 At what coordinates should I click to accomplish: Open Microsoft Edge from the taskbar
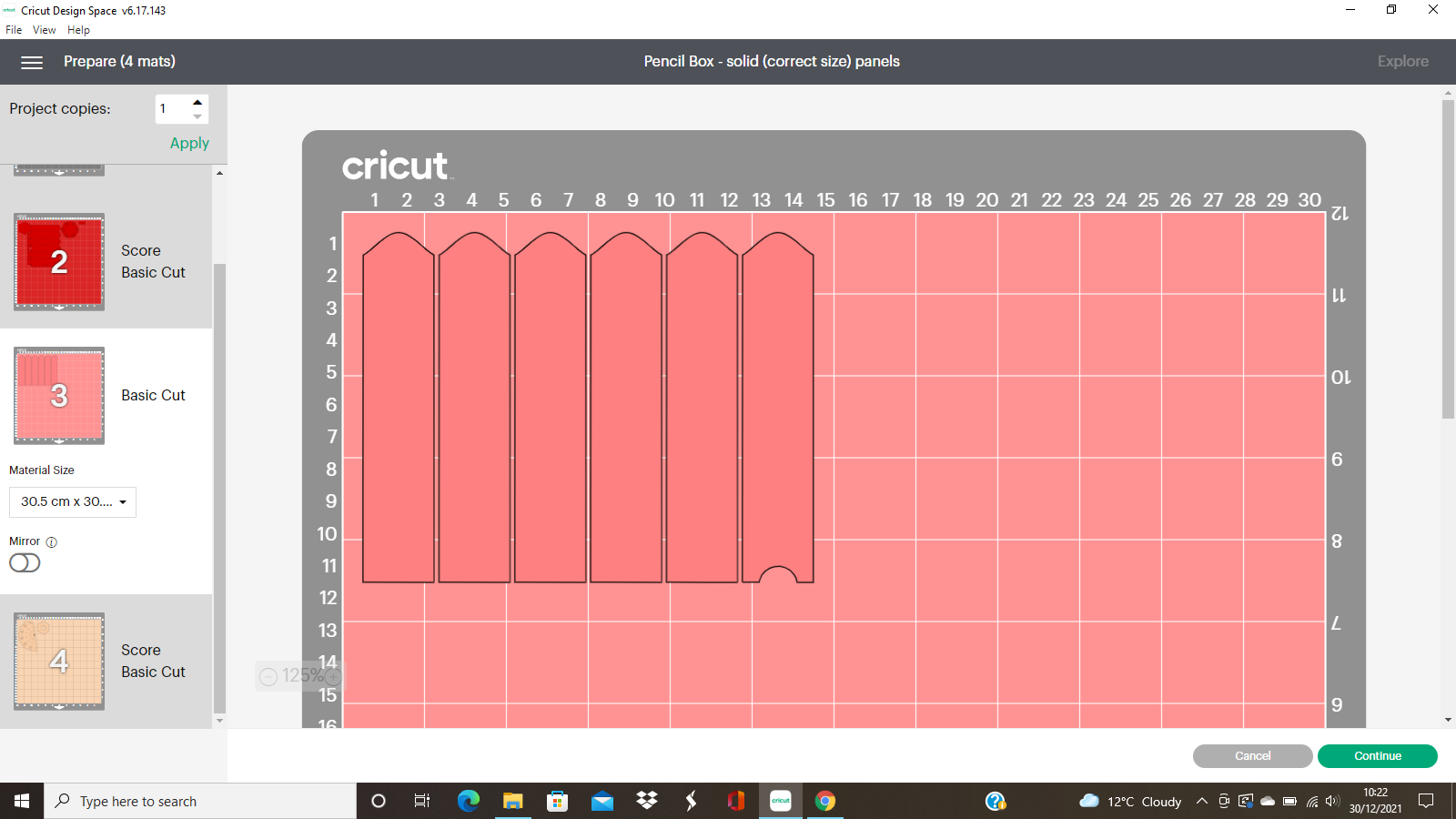[468, 801]
